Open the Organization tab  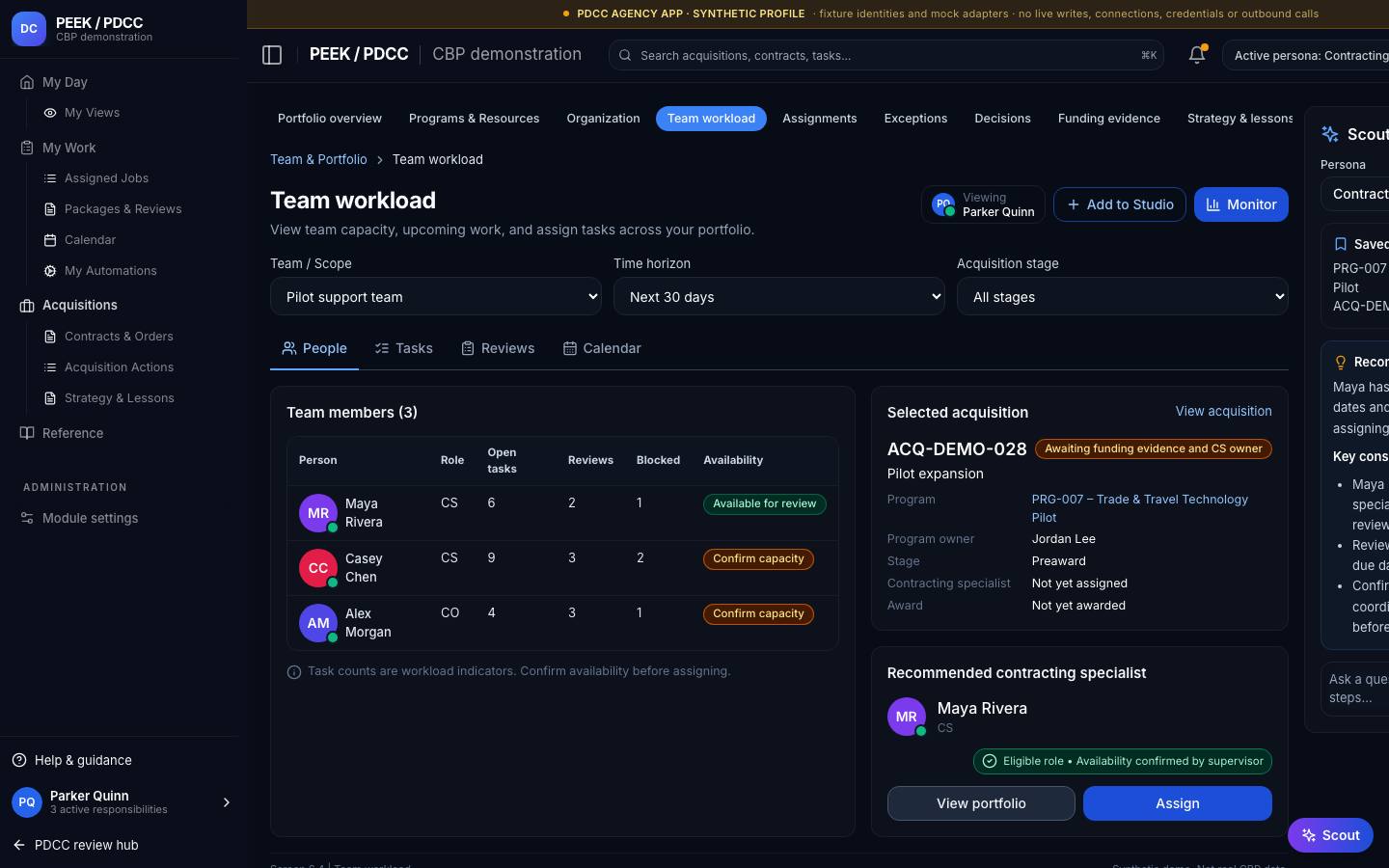[604, 119]
